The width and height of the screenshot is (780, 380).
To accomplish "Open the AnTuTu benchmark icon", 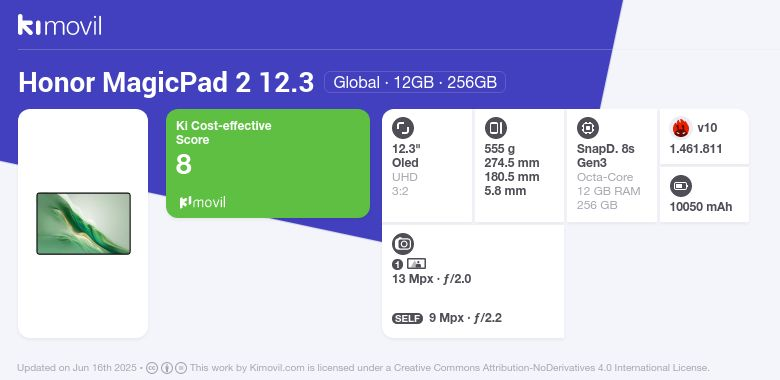I will pos(681,128).
